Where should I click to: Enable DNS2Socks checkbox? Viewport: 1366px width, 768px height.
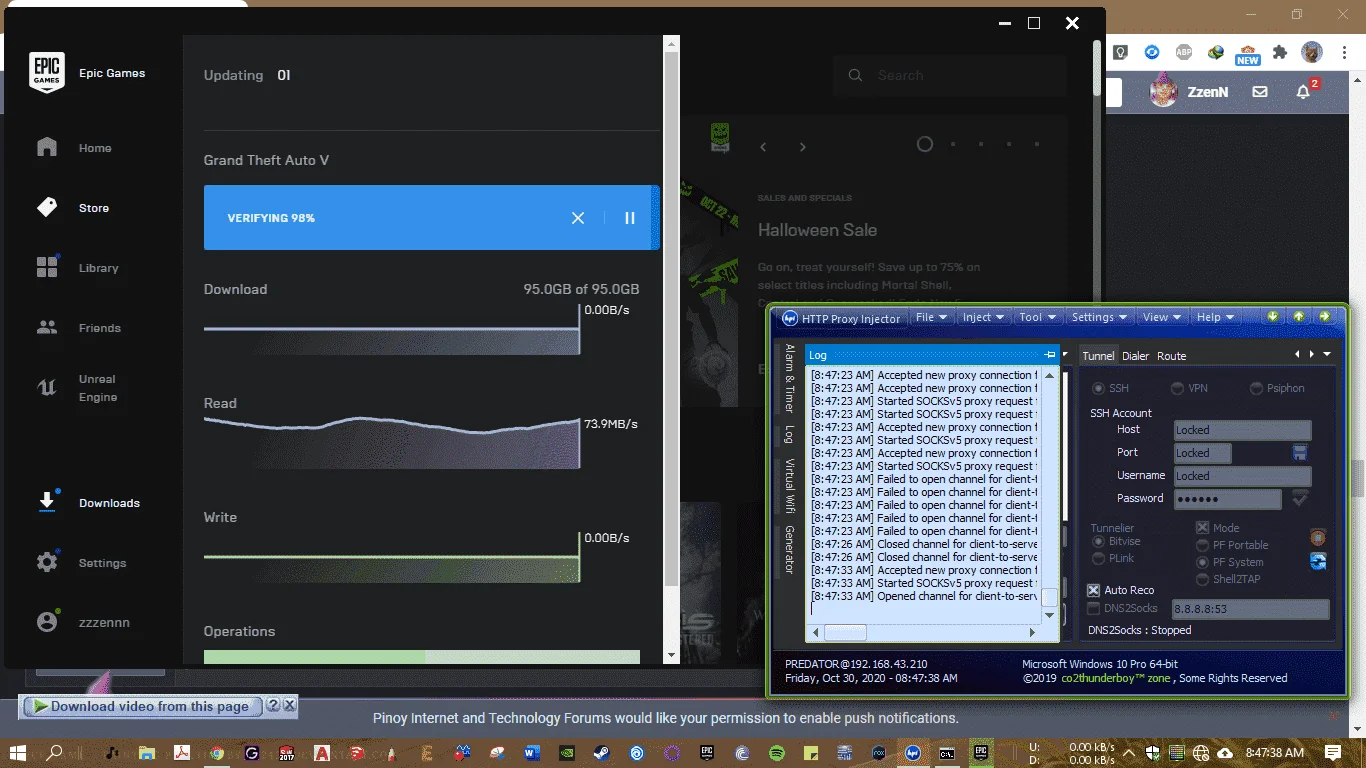click(1094, 608)
